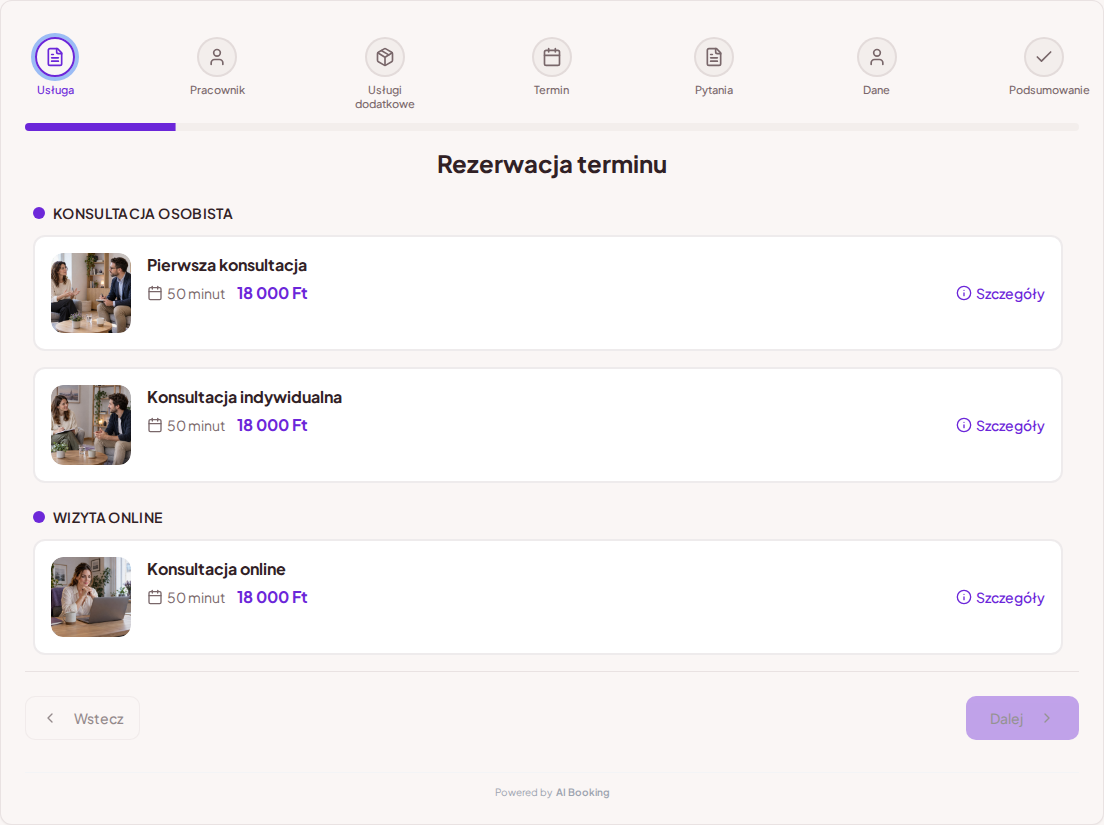The height and width of the screenshot is (825, 1104).
Task: Click 18 000 Ft price of Konsultacja indywidualna
Action: [272, 425]
